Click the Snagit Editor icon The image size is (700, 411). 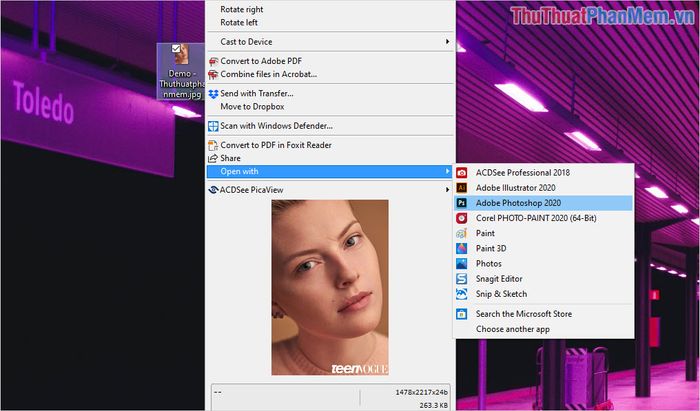[462, 279]
